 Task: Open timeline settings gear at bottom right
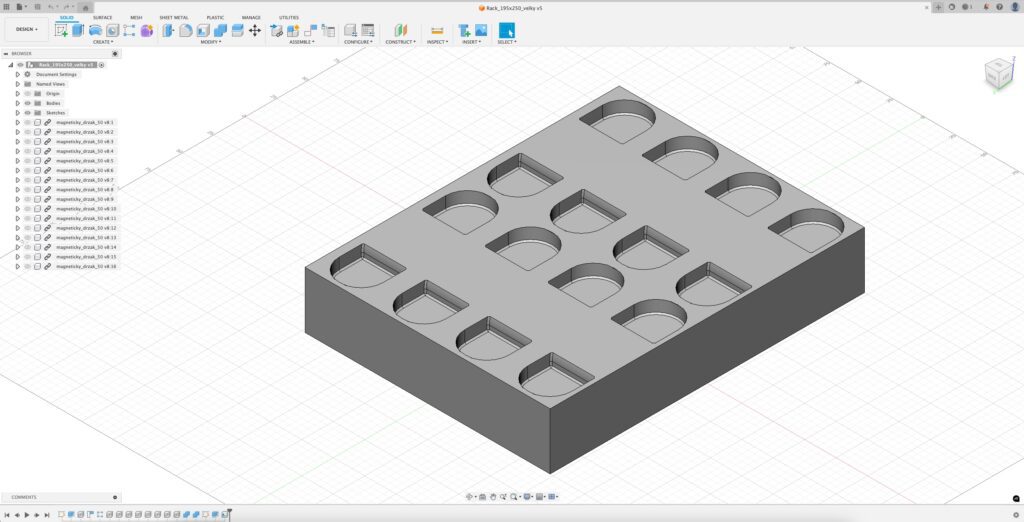click(1016, 515)
